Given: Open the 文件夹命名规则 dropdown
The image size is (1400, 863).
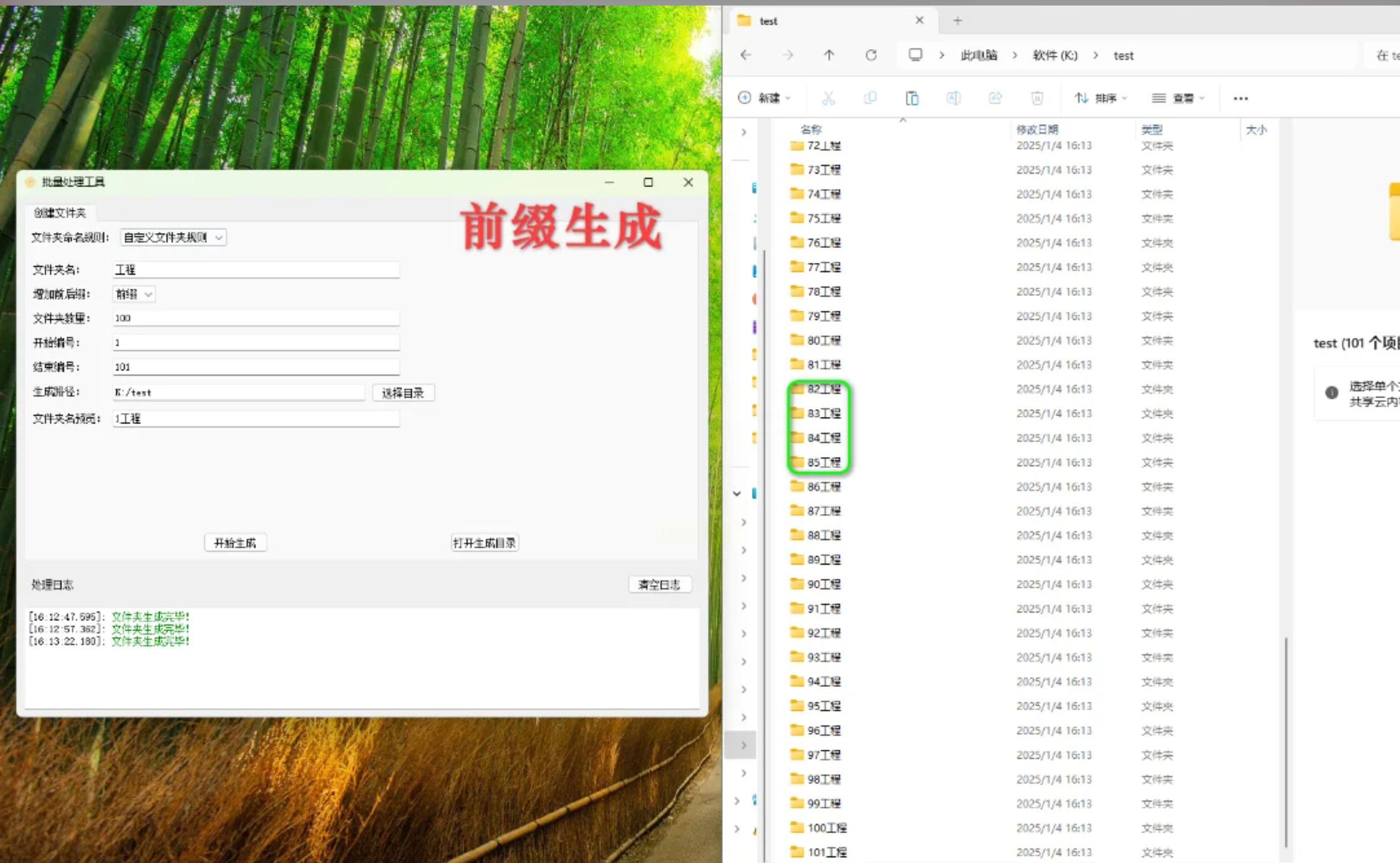Looking at the screenshot, I should click(173, 237).
